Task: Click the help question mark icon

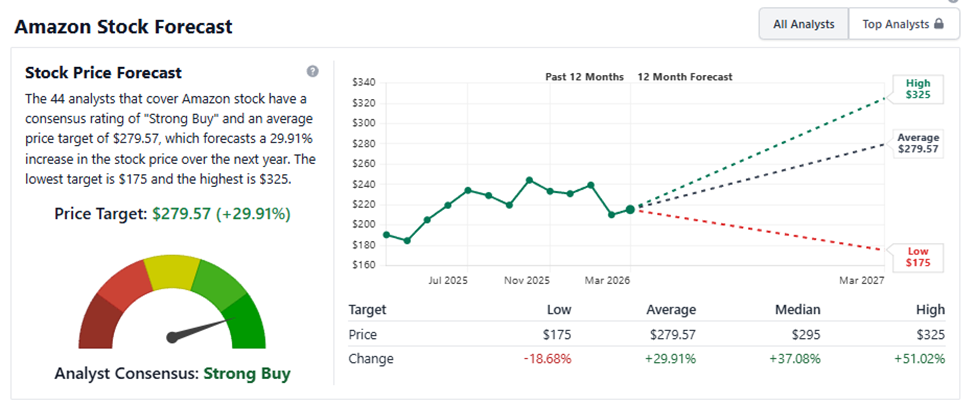Action: click(x=313, y=72)
